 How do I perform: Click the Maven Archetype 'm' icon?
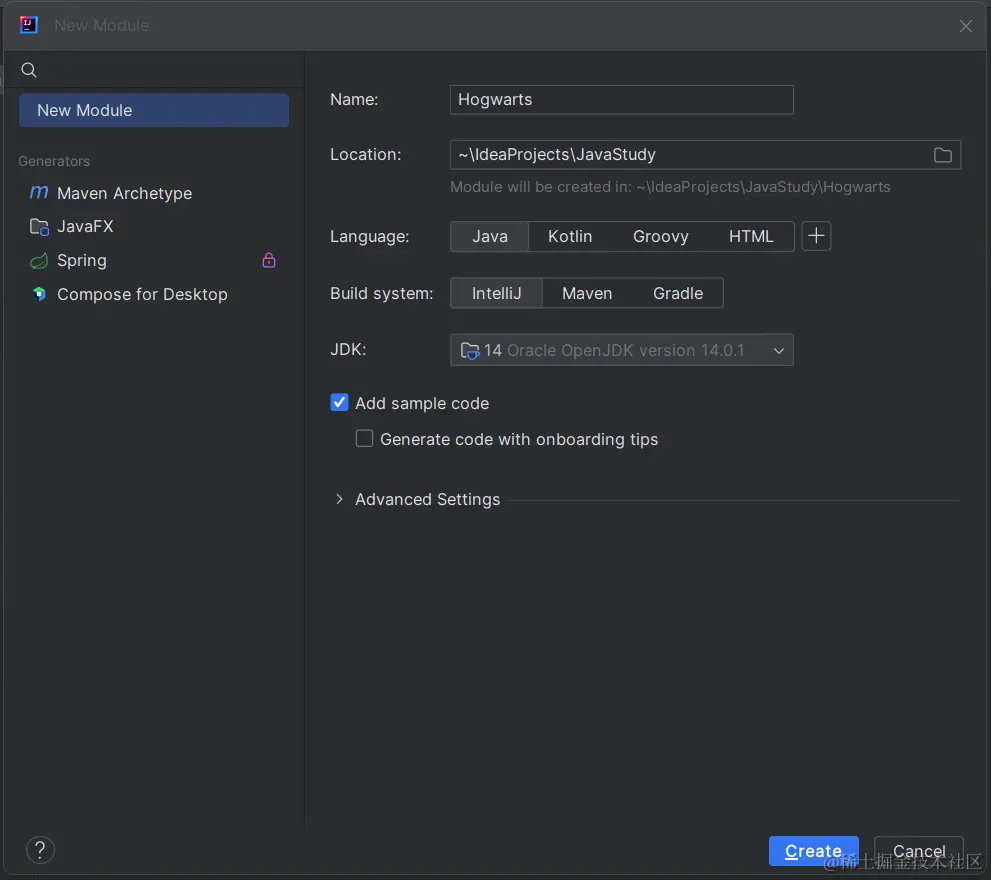(39, 192)
